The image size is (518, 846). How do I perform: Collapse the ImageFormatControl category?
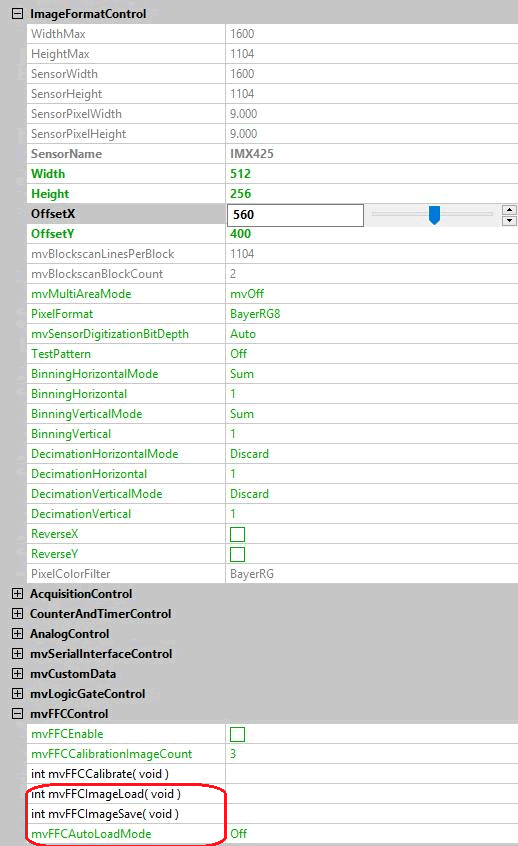[17, 14]
